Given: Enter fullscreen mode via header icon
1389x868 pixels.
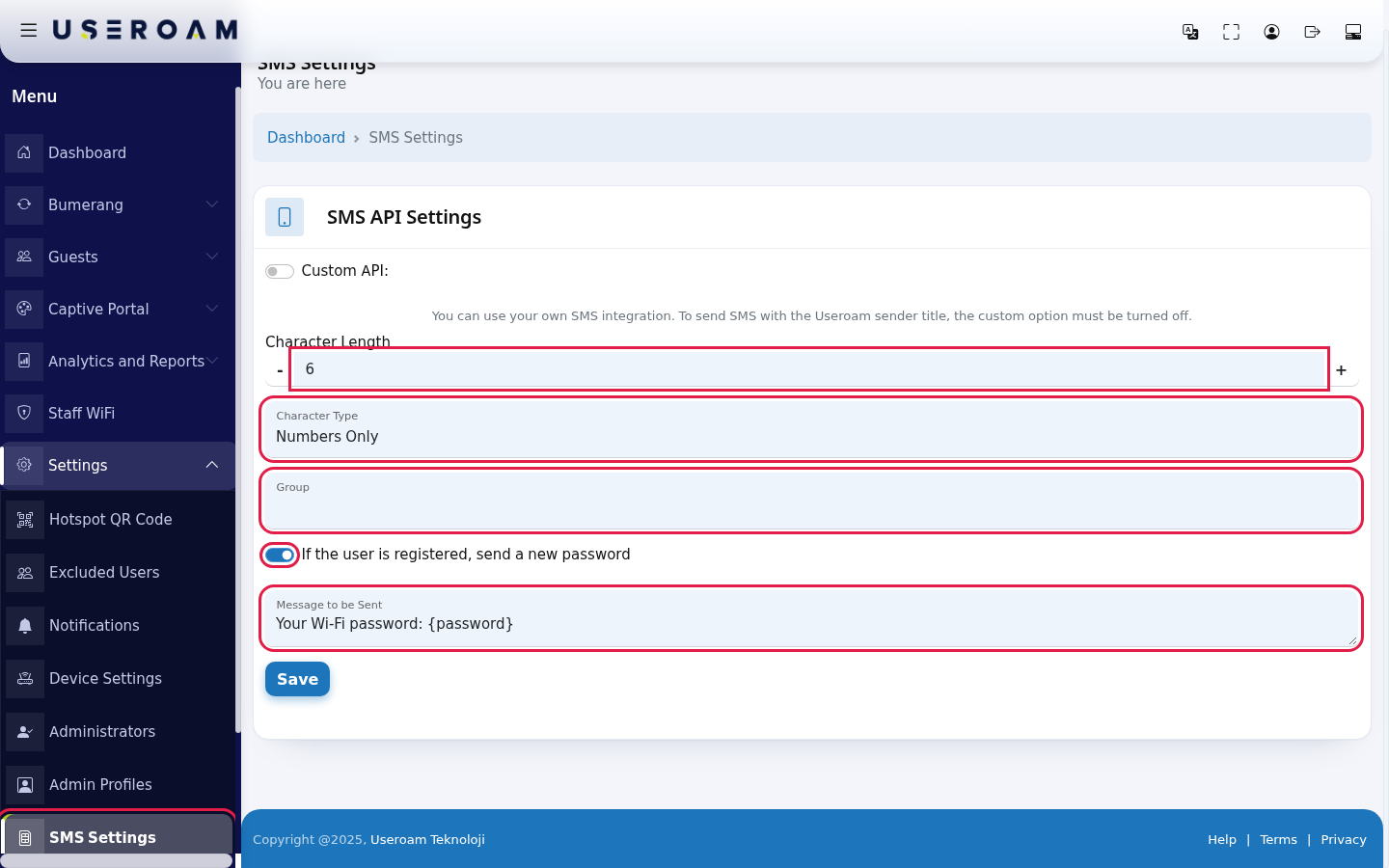Looking at the screenshot, I should point(1231,32).
